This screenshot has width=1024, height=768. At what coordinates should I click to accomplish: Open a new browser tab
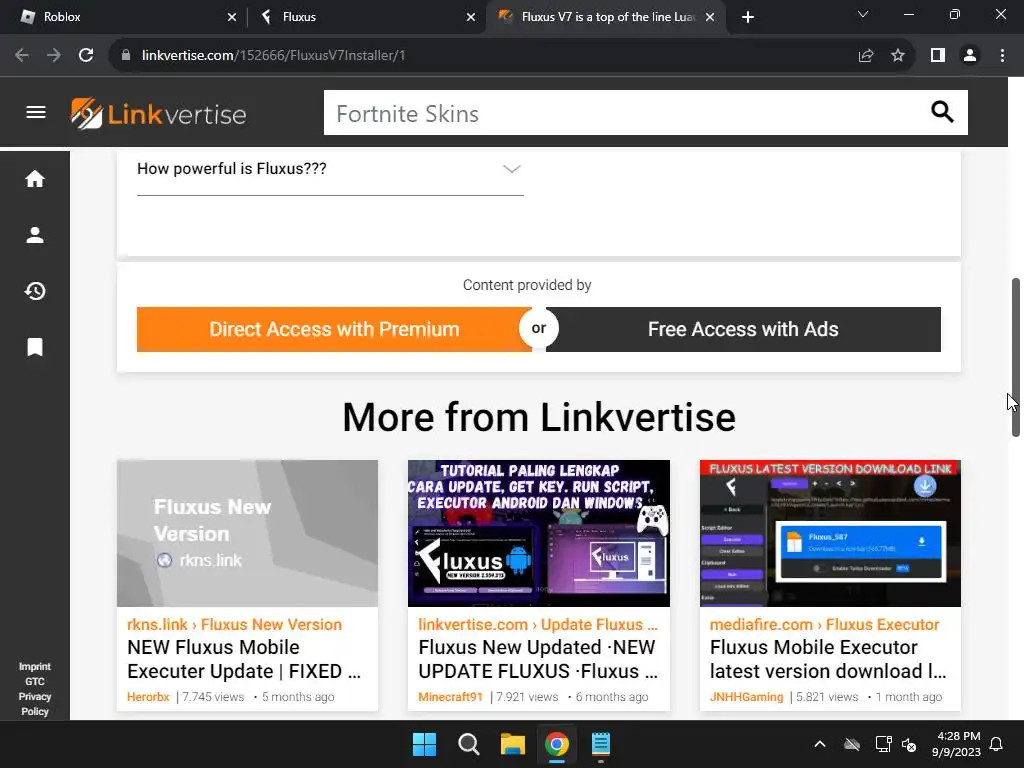coord(748,17)
